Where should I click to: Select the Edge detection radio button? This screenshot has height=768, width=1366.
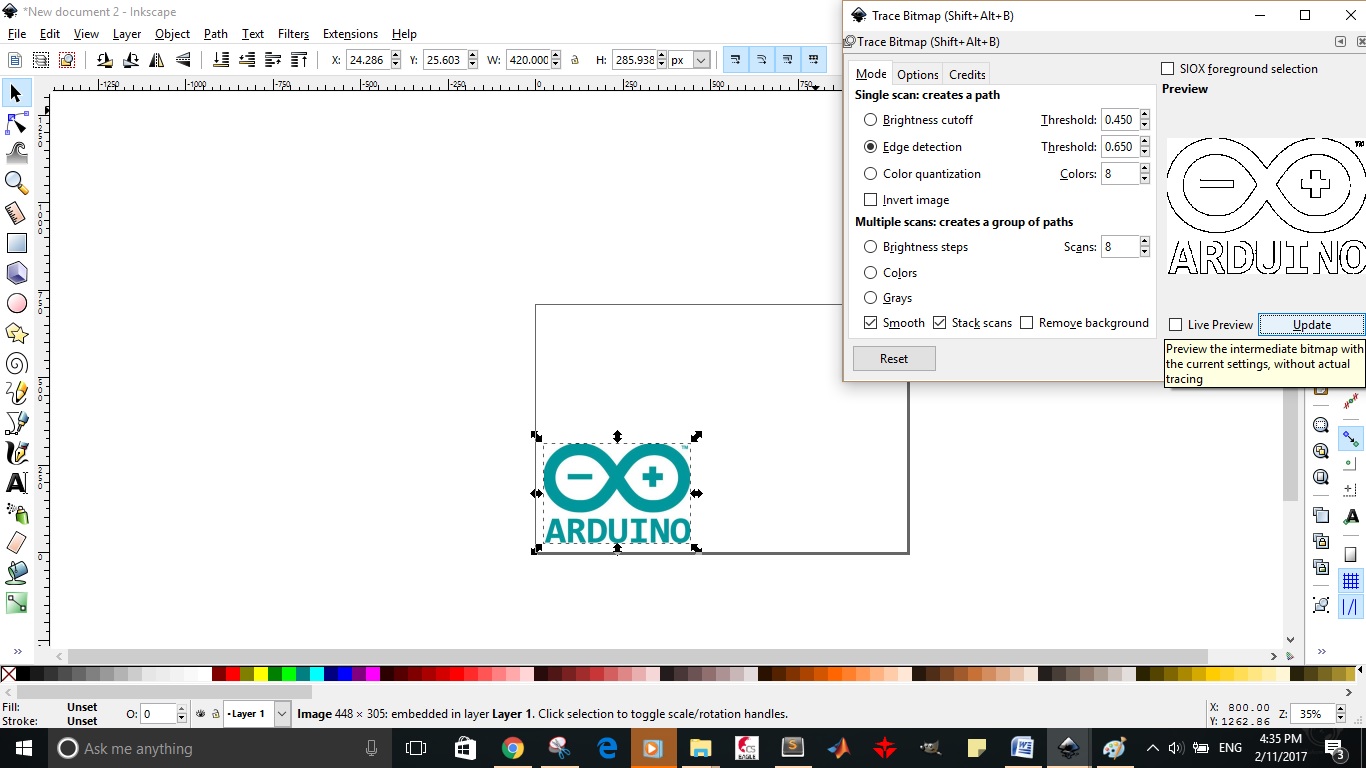coord(870,147)
